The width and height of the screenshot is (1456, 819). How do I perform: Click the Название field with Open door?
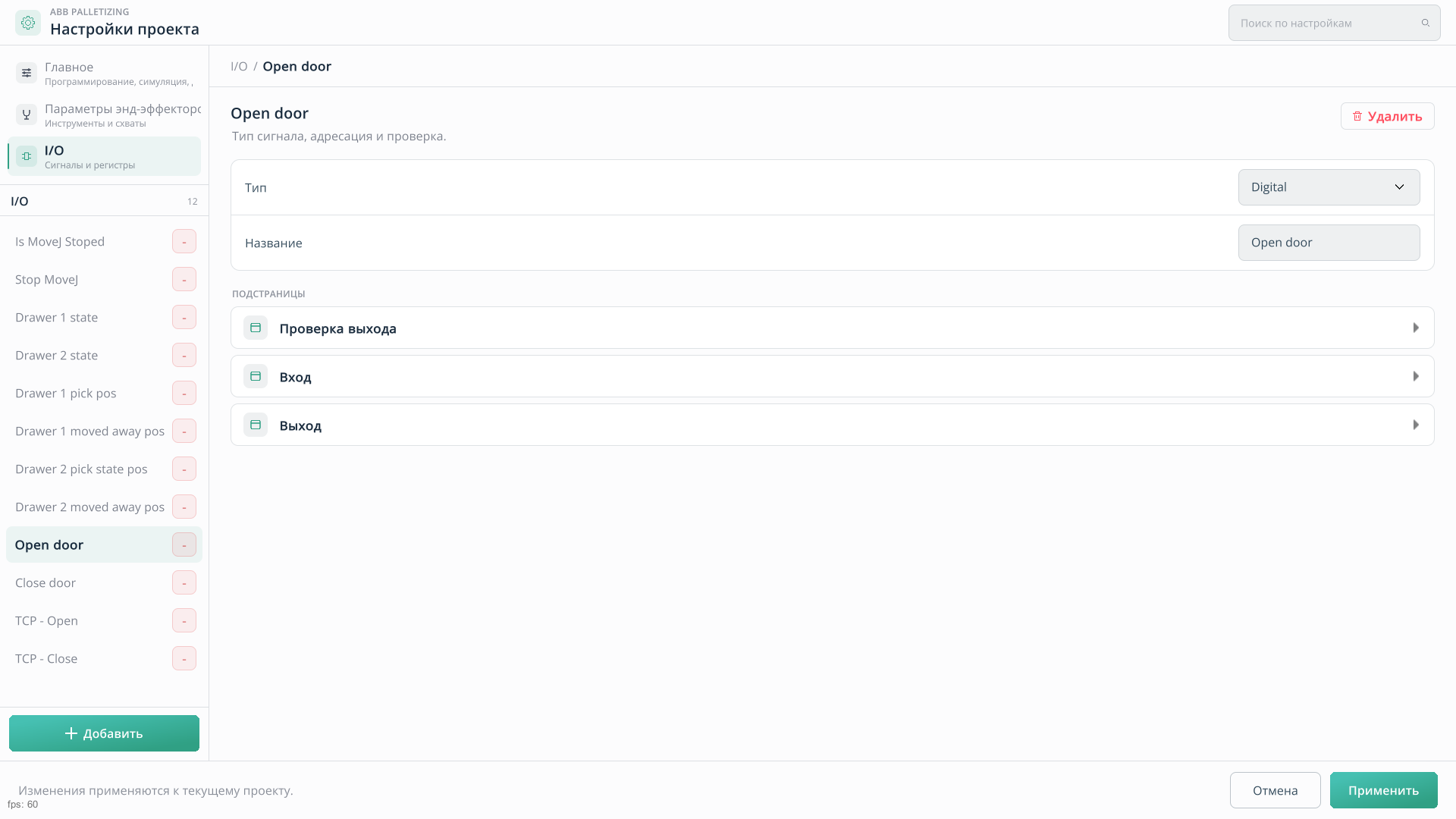click(x=1329, y=243)
